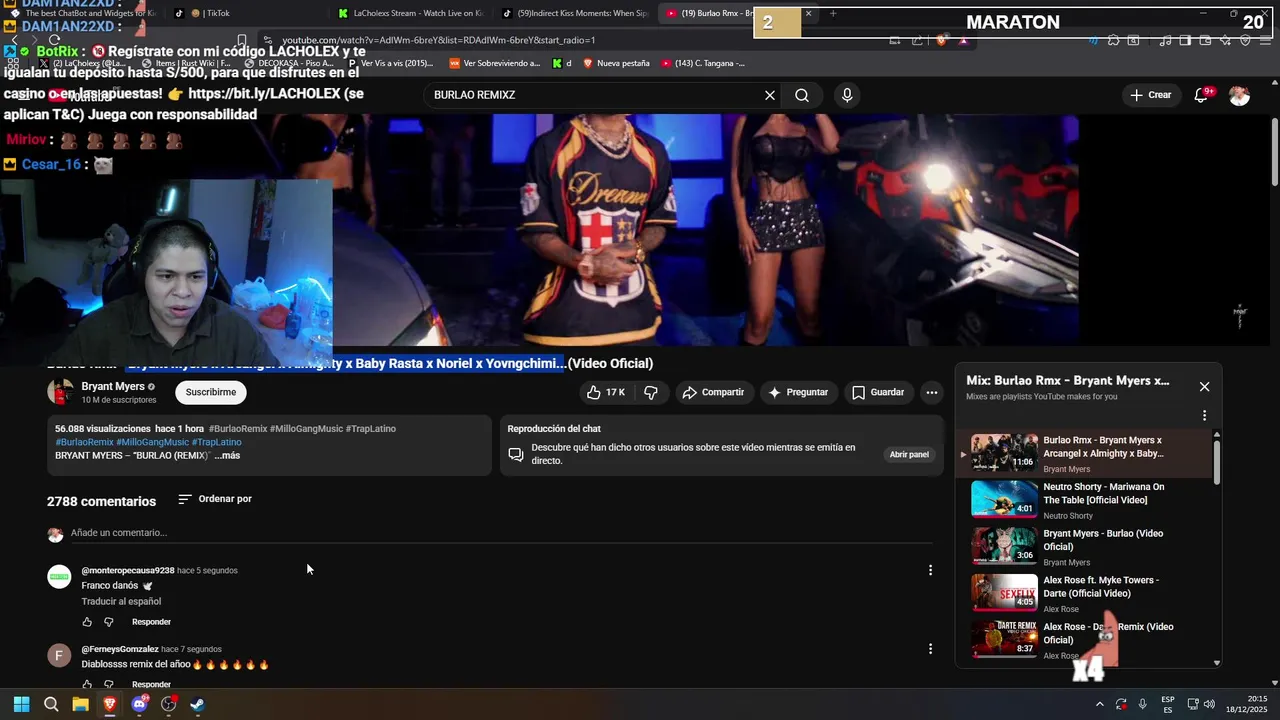This screenshot has height=720, width=1280.
Task: Open the Ordenar por sort dropdown
Action: [215, 499]
